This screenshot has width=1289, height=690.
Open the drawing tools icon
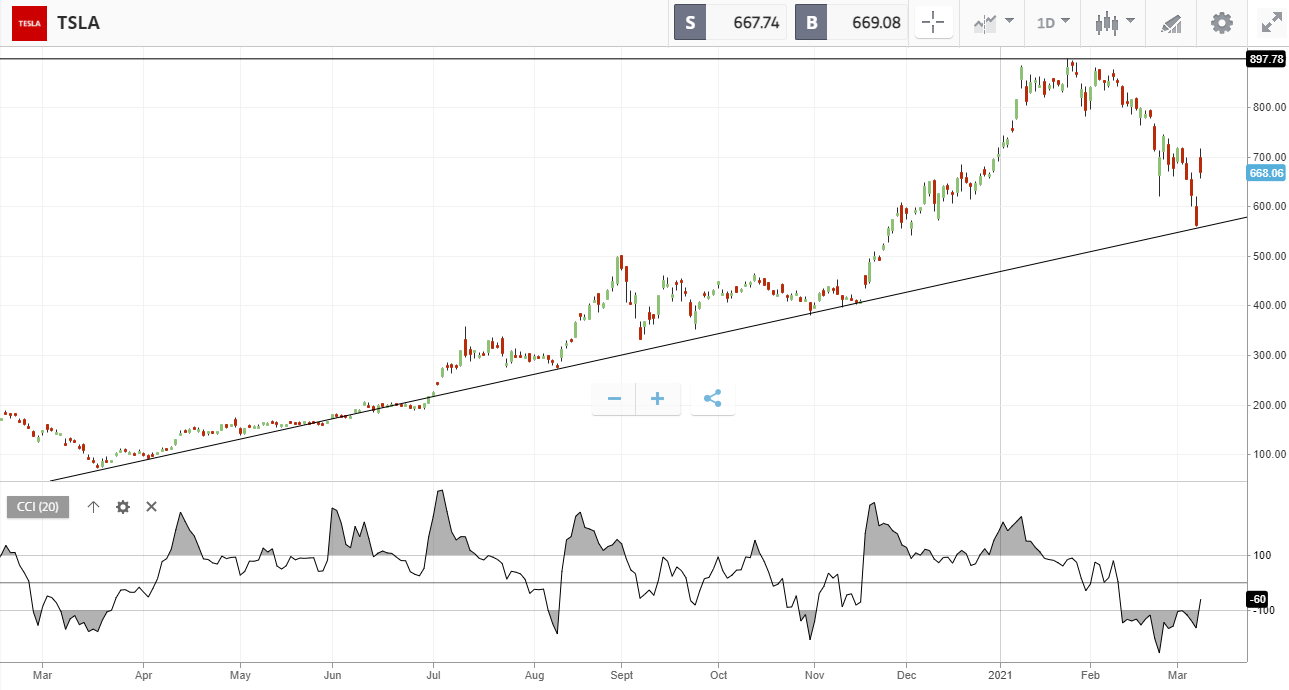click(1170, 22)
